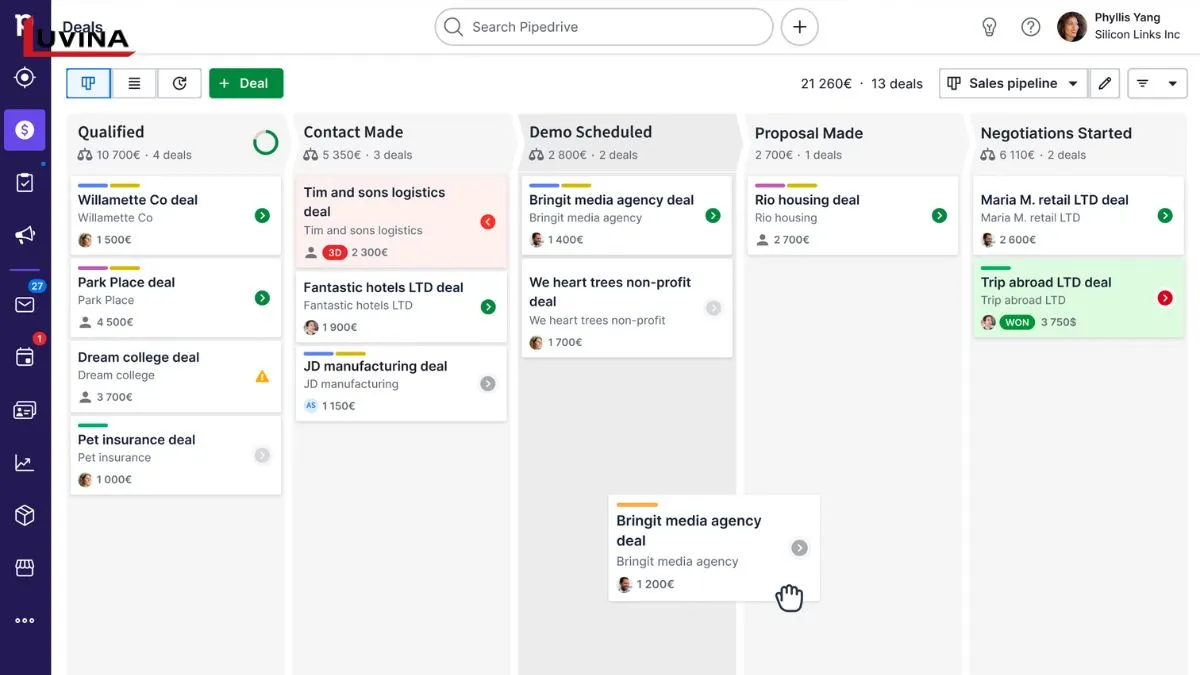This screenshot has width=1200, height=675.
Task: Open the more options ellipsis menu
Action: [25, 621]
